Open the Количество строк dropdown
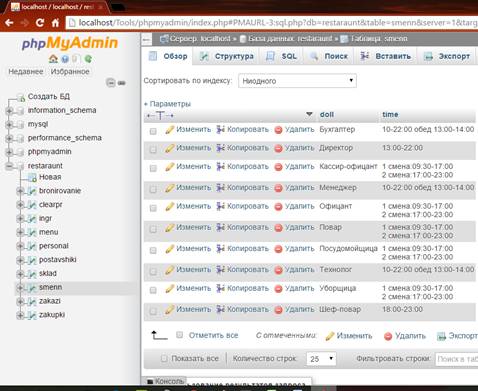478x391 pixels. [321, 359]
